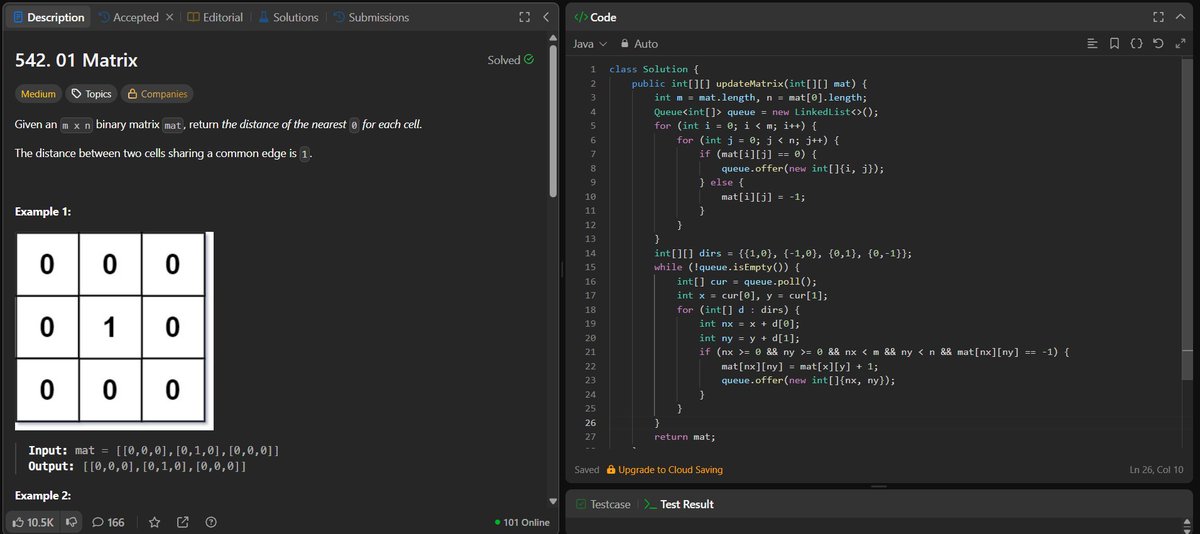This screenshot has height=534, width=1200.
Task: Open the Accepted submission tab
Action: coord(128,17)
